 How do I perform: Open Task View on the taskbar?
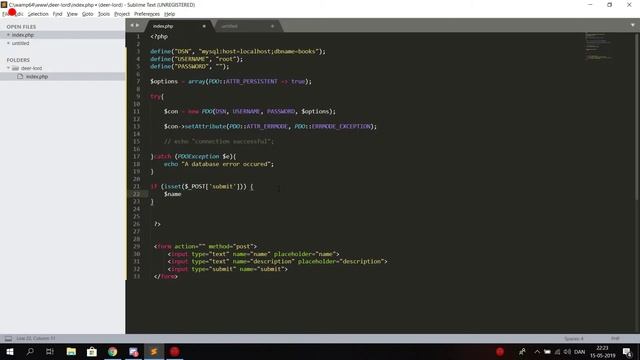[x=50, y=351]
